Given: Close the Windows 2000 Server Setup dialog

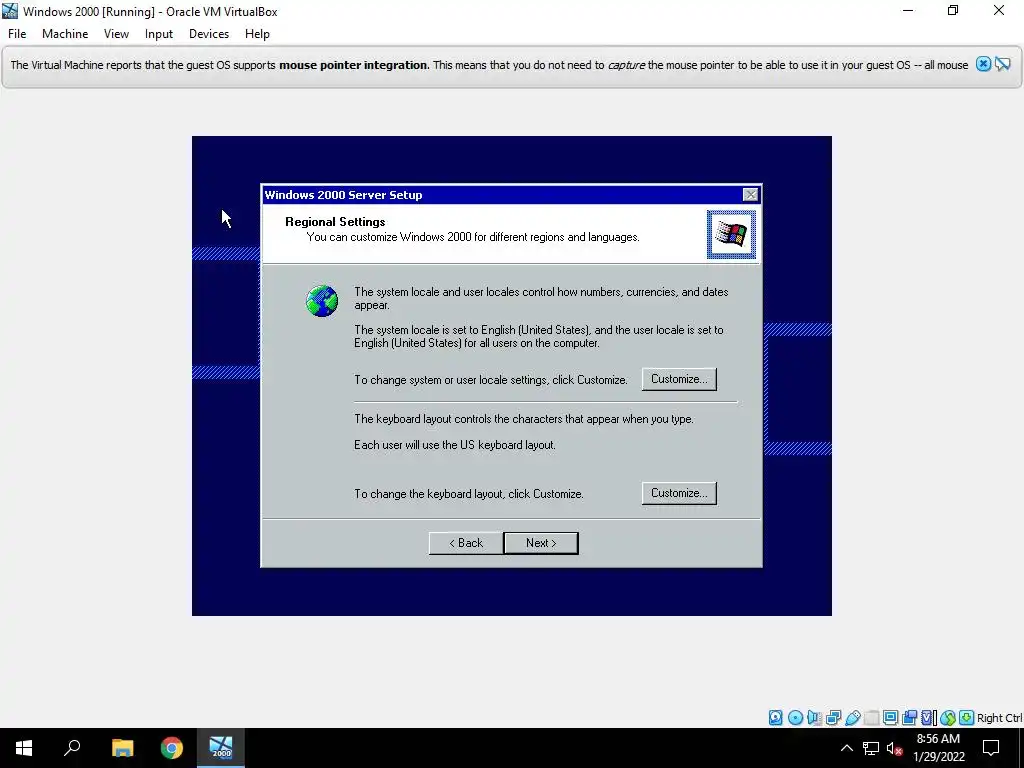Looking at the screenshot, I should point(750,195).
